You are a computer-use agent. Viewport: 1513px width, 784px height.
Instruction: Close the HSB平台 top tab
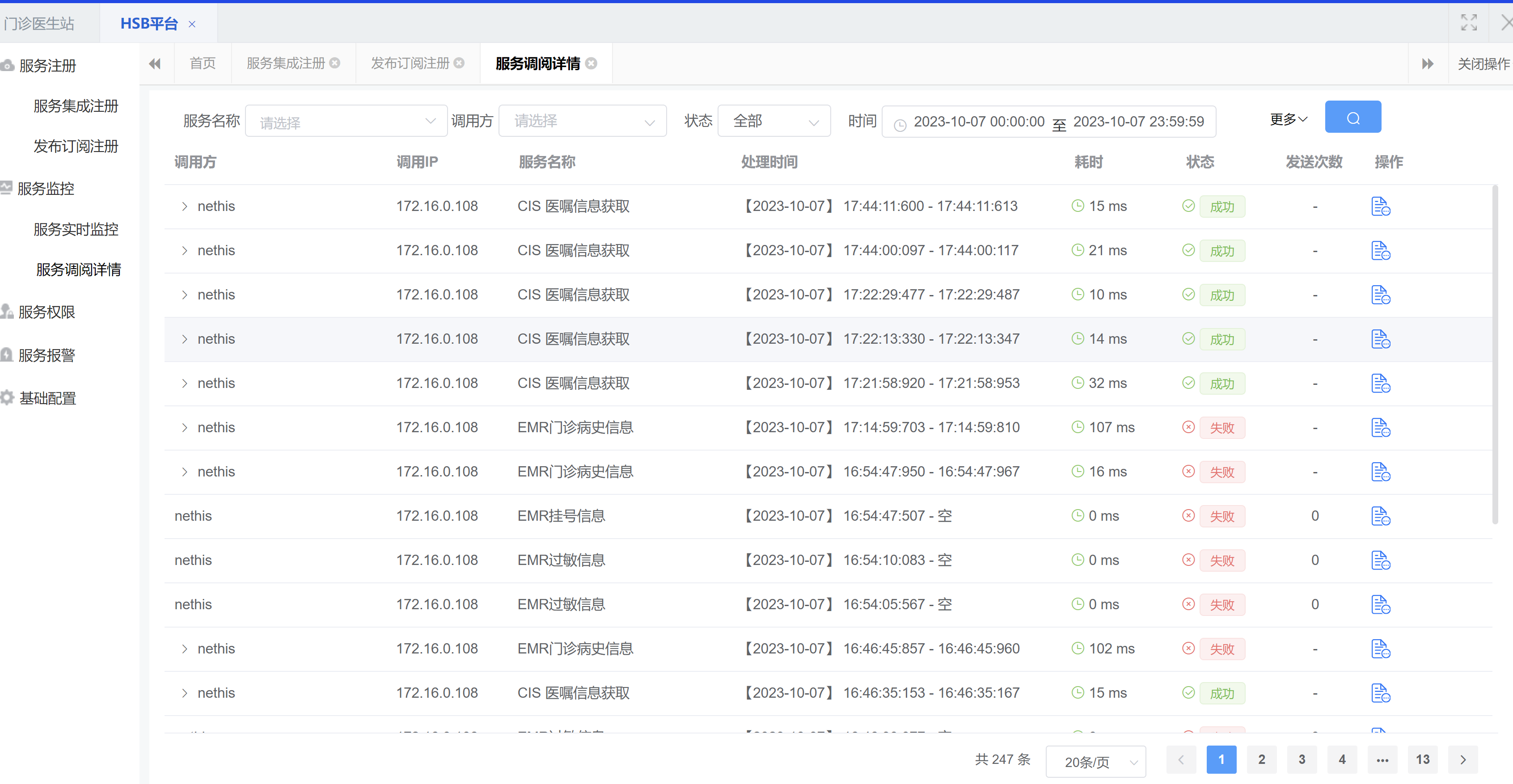[192, 24]
